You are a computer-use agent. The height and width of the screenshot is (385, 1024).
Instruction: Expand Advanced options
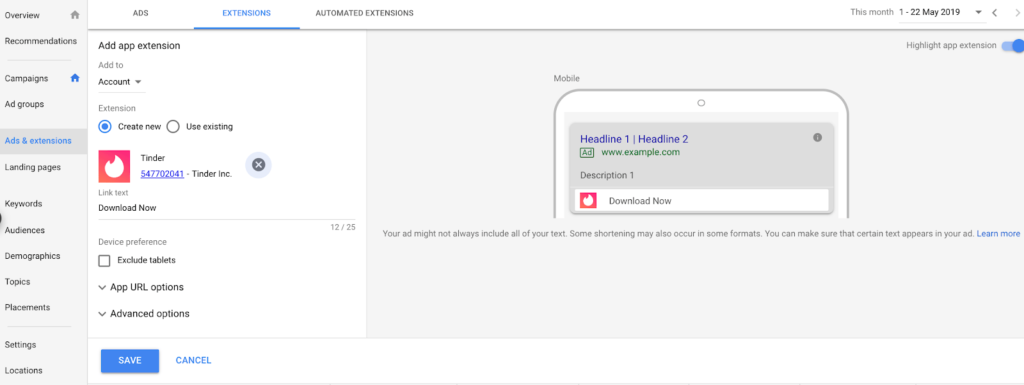tap(144, 314)
